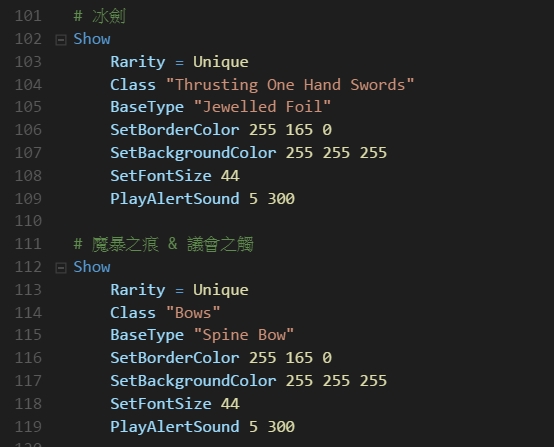Collapse the Show block at line 102
The height and width of the screenshot is (447, 554).
[x=61, y=40]
